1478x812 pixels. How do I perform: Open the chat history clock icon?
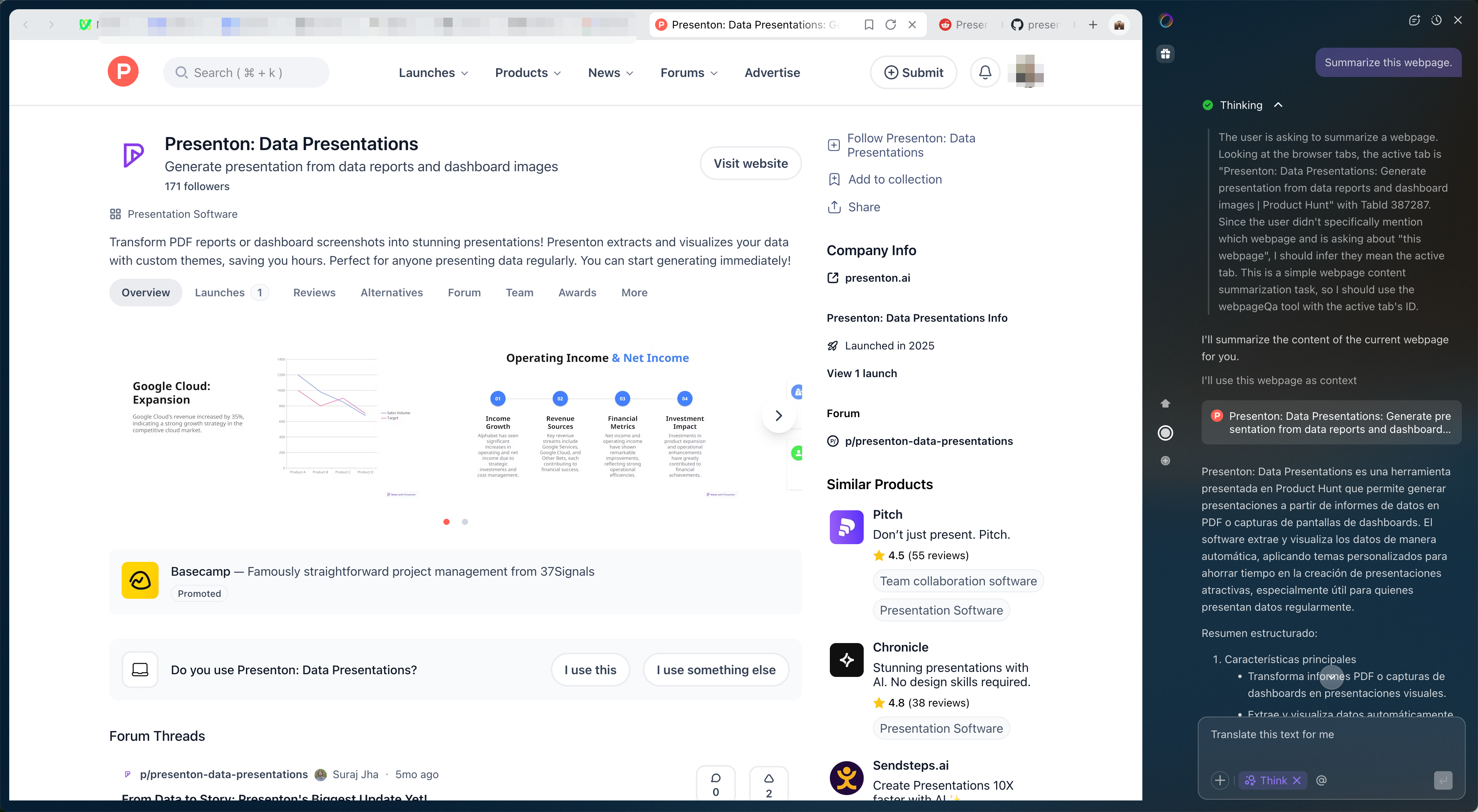(1436, 20)
